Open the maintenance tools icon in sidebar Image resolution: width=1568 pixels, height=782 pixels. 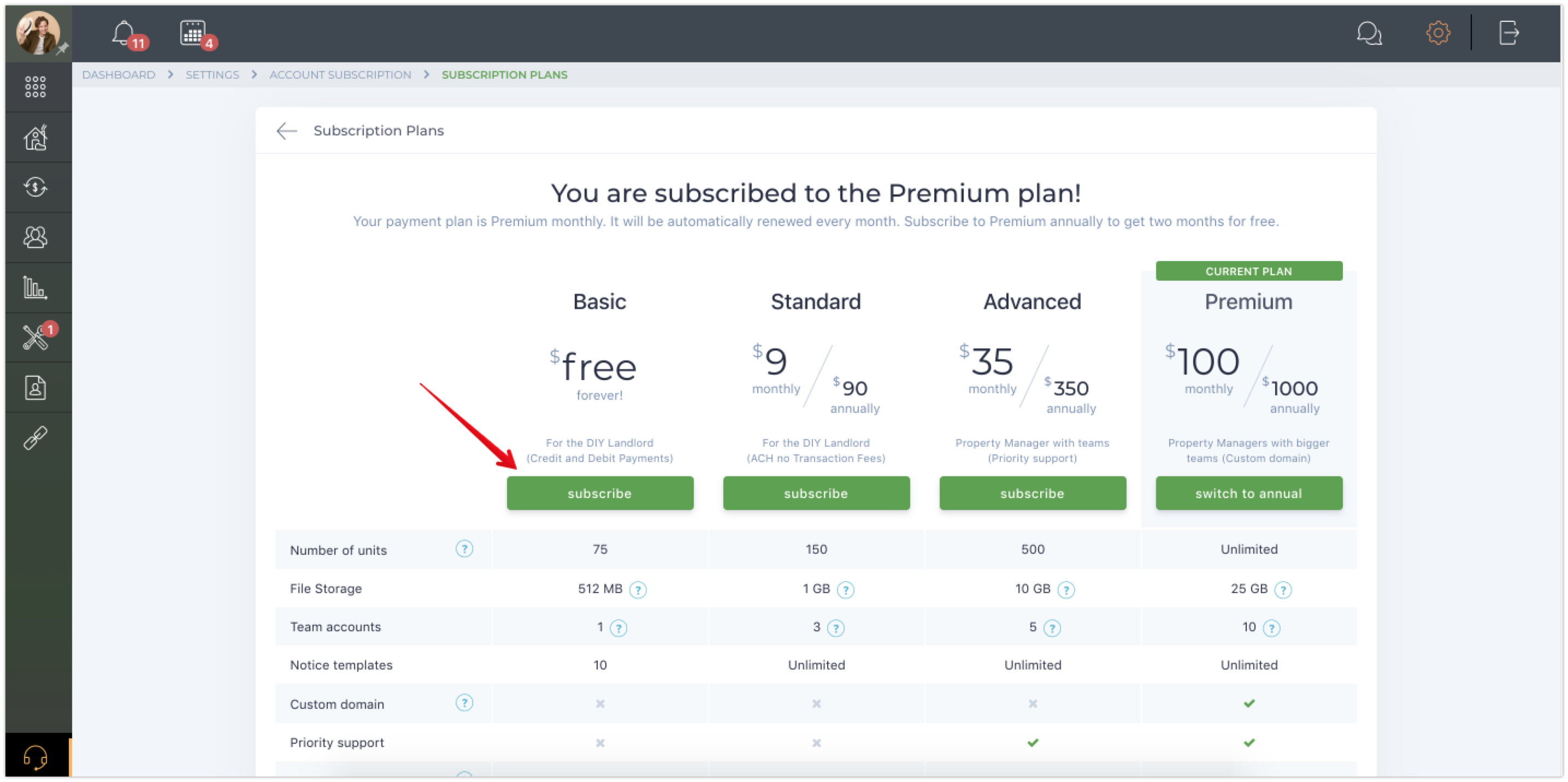(x=36, y=337)
